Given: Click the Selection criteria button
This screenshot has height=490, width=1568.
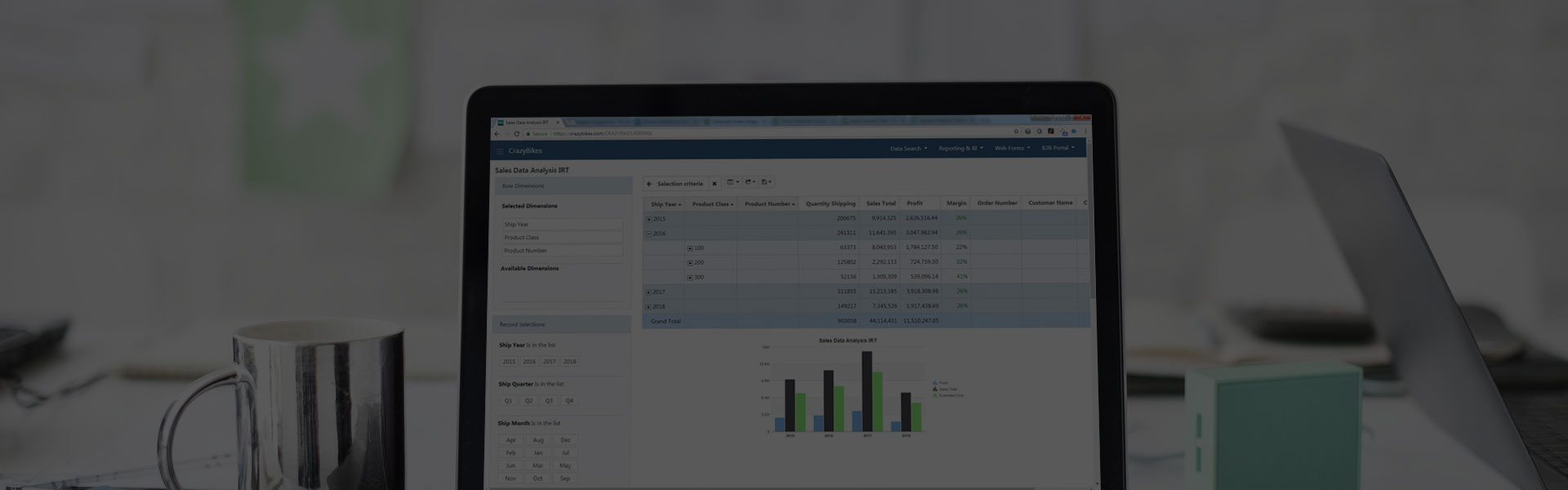Looking at the screenshot, I should (x=679, y=184).
